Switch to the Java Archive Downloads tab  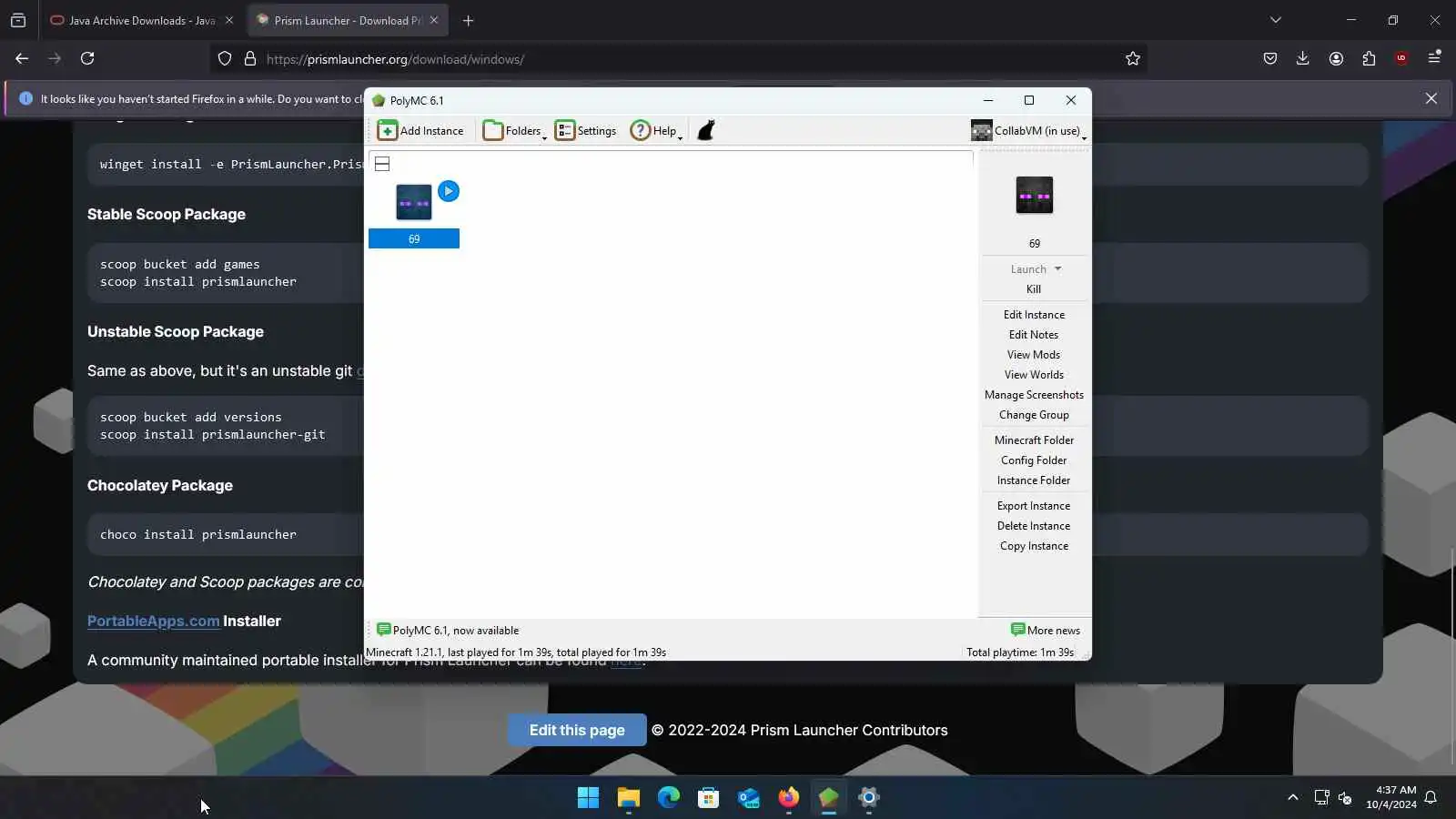(134, 20)
